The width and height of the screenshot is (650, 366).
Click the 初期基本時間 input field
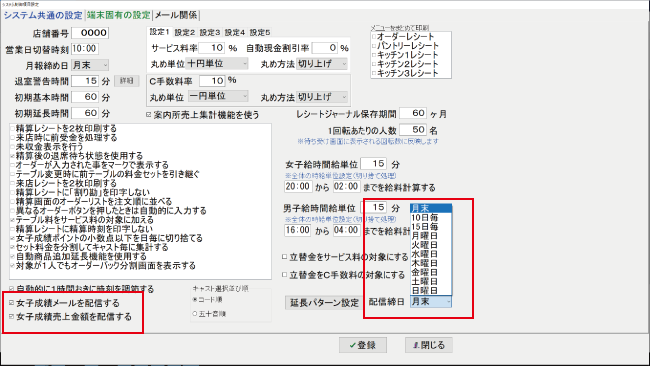coord(85,97)
